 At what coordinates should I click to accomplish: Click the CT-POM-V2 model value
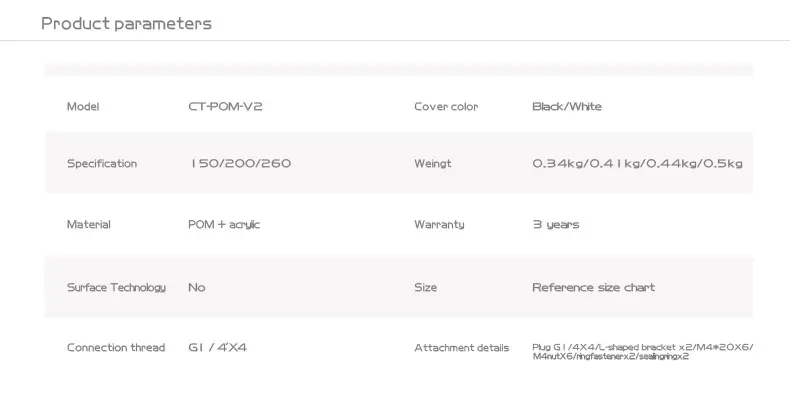[225, 107]
